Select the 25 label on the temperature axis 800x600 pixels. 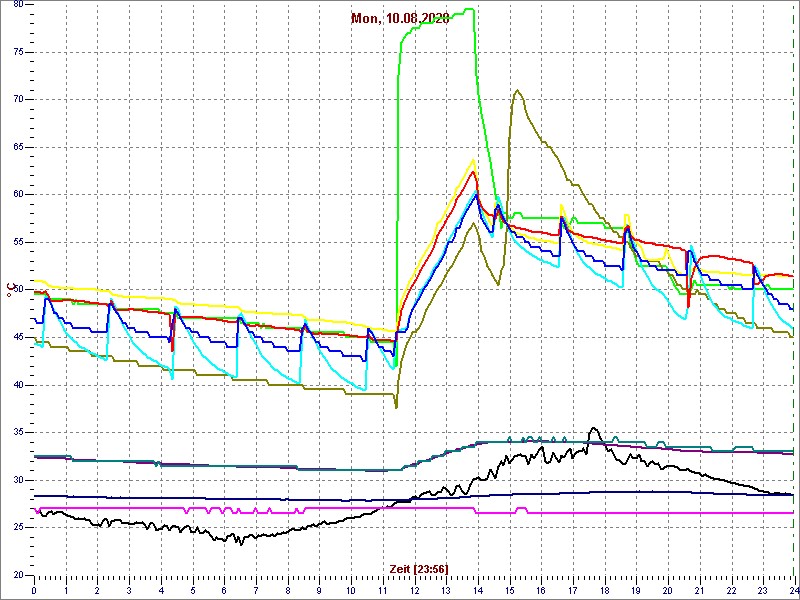pyautogui.click(x=18, y=527)
